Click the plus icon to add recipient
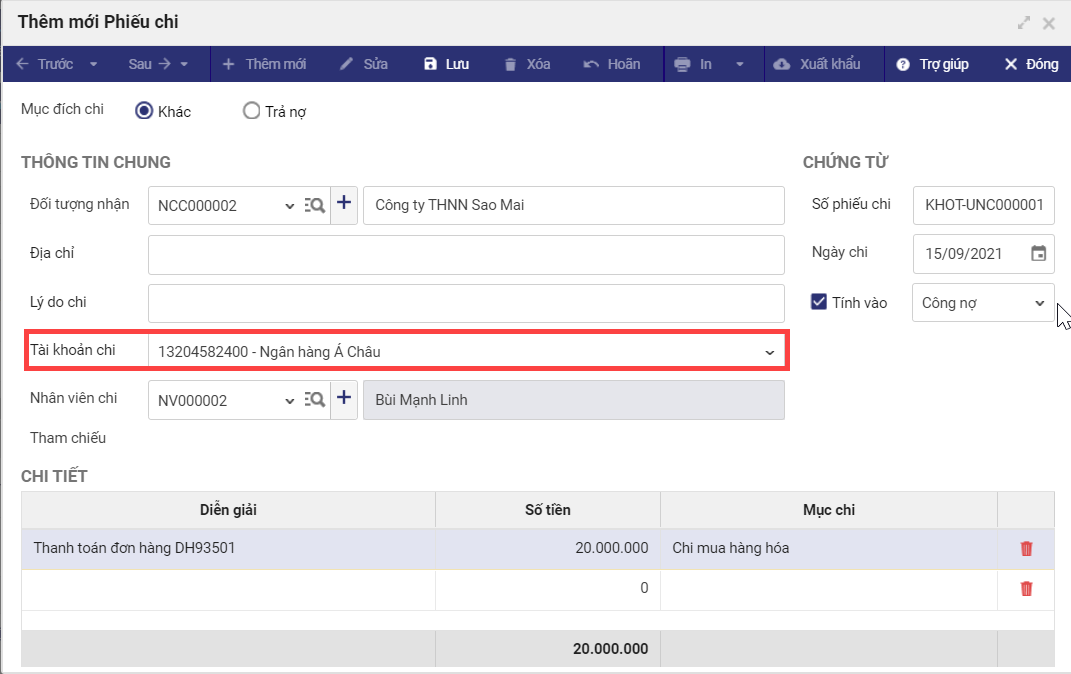The width and height of the screenshot is (1071, 674). [x=344, y=204]
